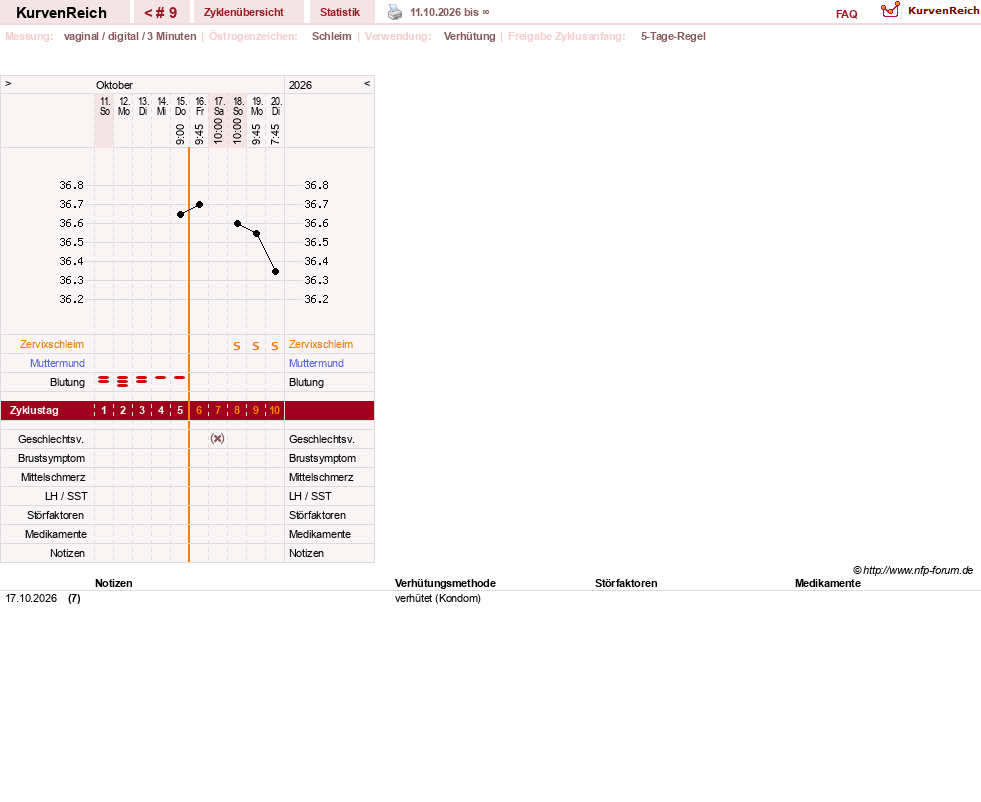Go to the previous cycle with < # 9
This screenshot has width=981, height=802.
click(161, 13)
